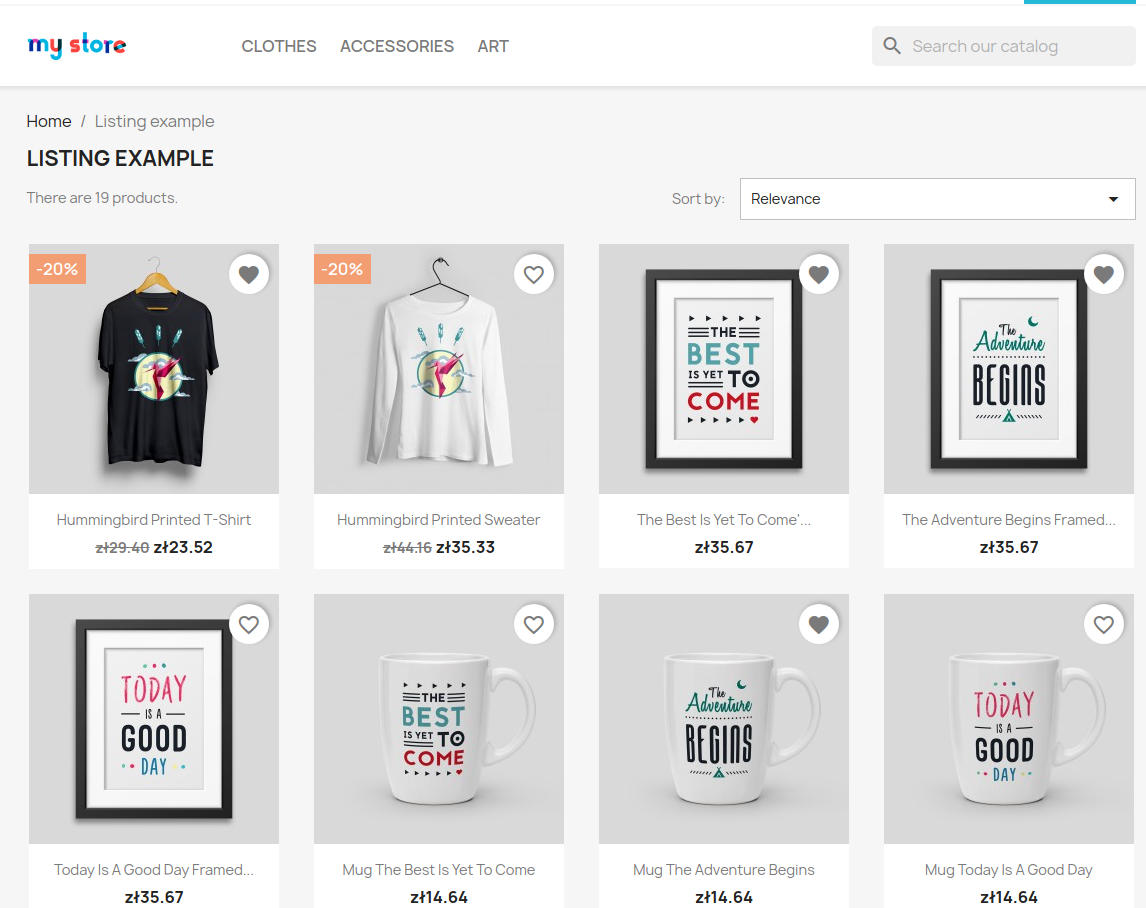The width and height of the screenshot is (1146, 908).
Task: Click the search magnifier icon
Action: [x=892, y=46]
